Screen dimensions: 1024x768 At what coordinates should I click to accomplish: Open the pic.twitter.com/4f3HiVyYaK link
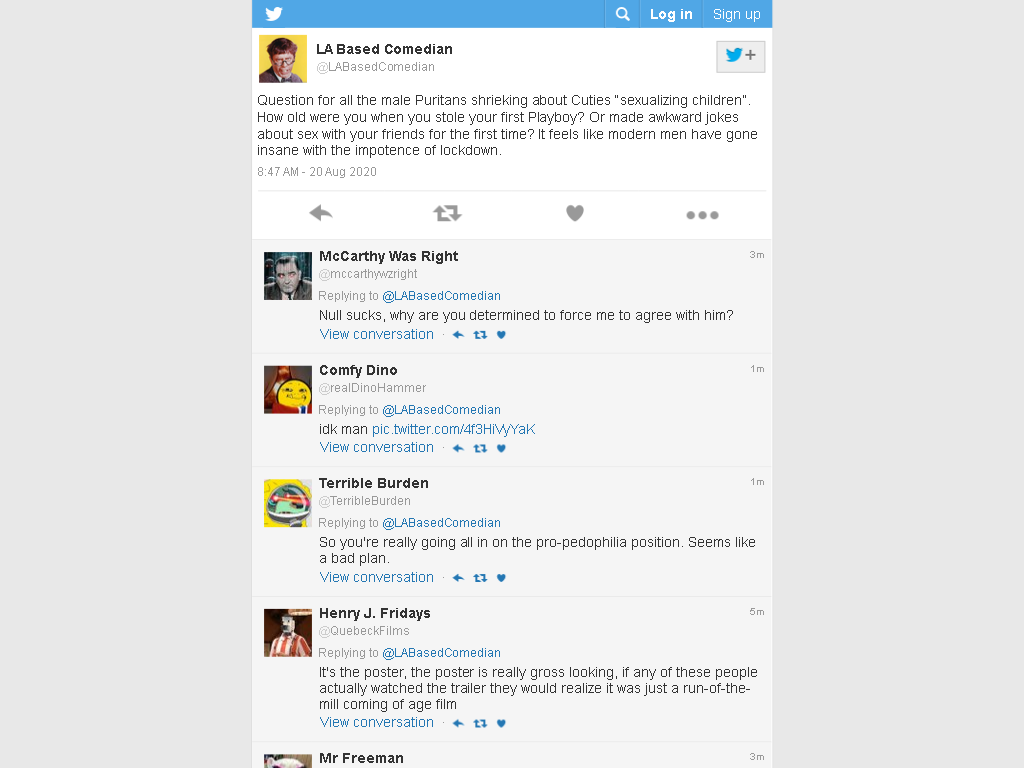453,429
